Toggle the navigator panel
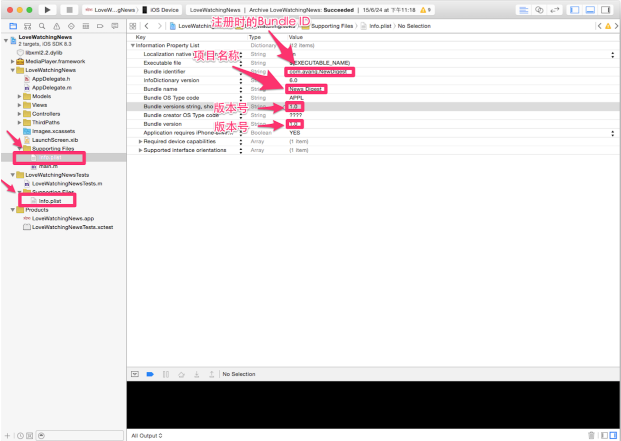621x441 pixels. pyautogui.click(x=575, y=10)
